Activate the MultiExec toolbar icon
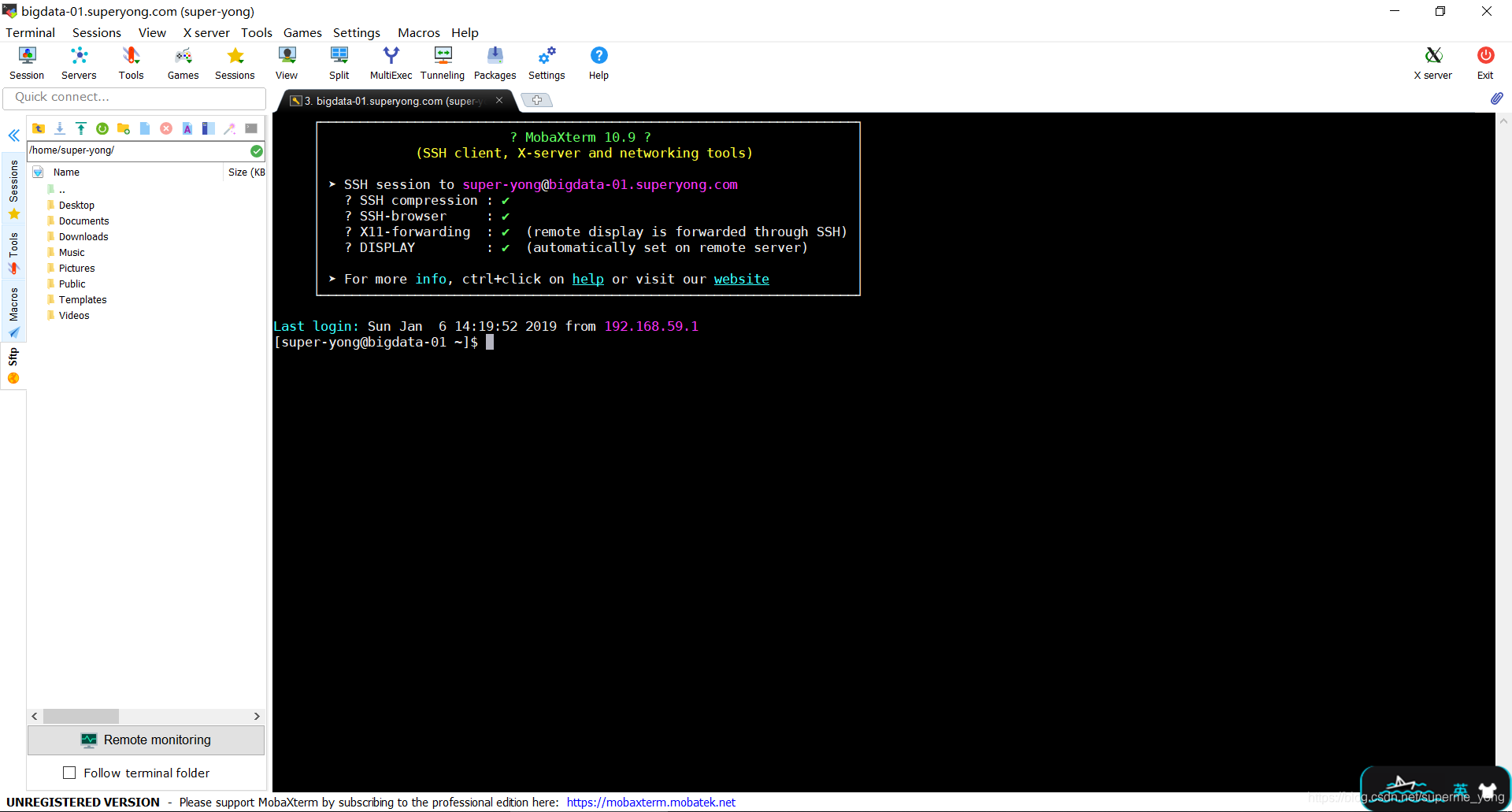This screenshot has width=1512, height=812. click(391, 63)
